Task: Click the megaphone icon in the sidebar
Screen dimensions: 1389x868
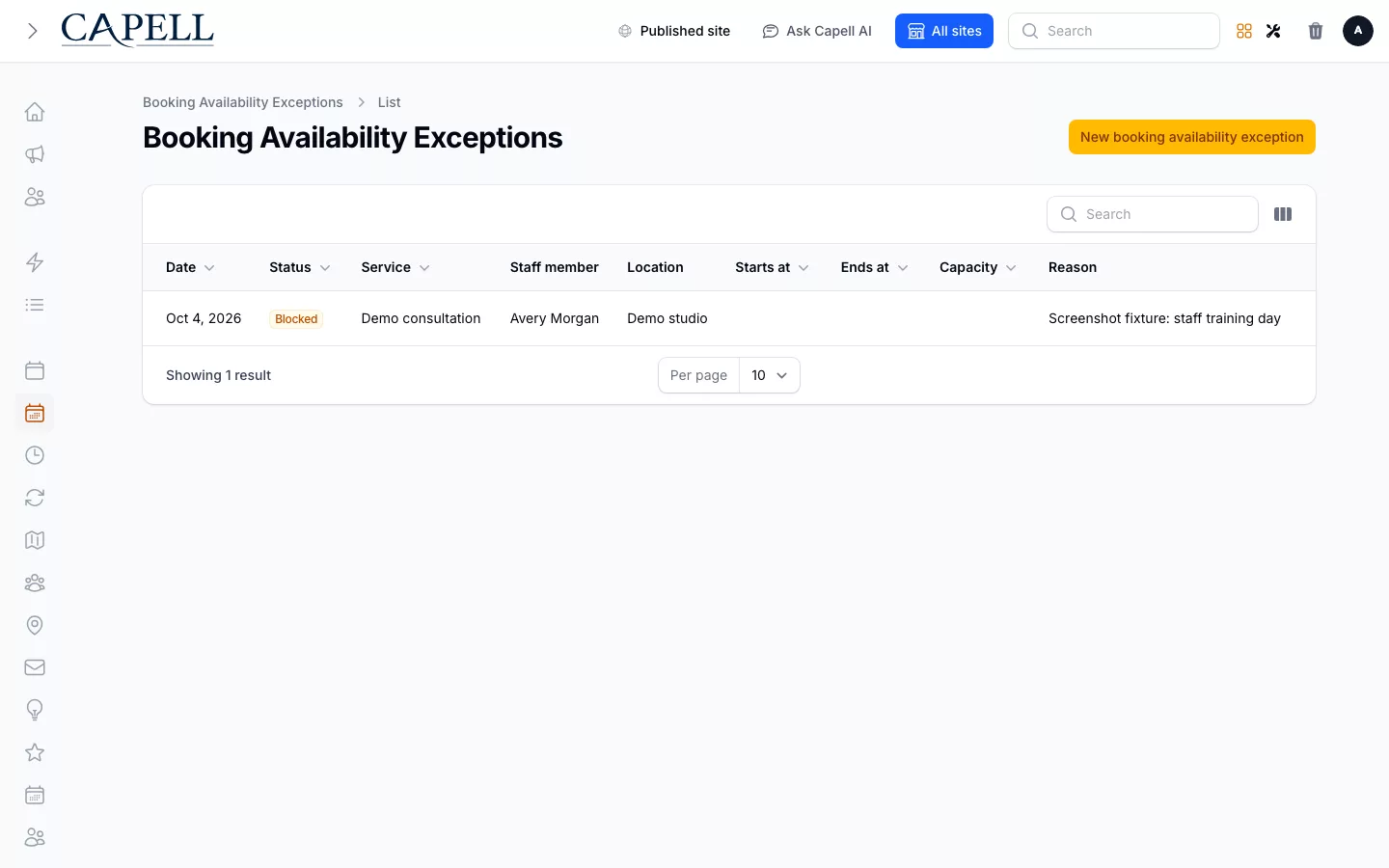Action: [x=35, y=154]
